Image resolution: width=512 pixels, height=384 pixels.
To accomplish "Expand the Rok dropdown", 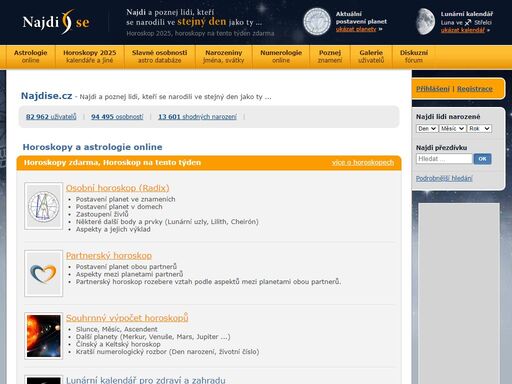I will pyautogui.click(x=479, y=128).
